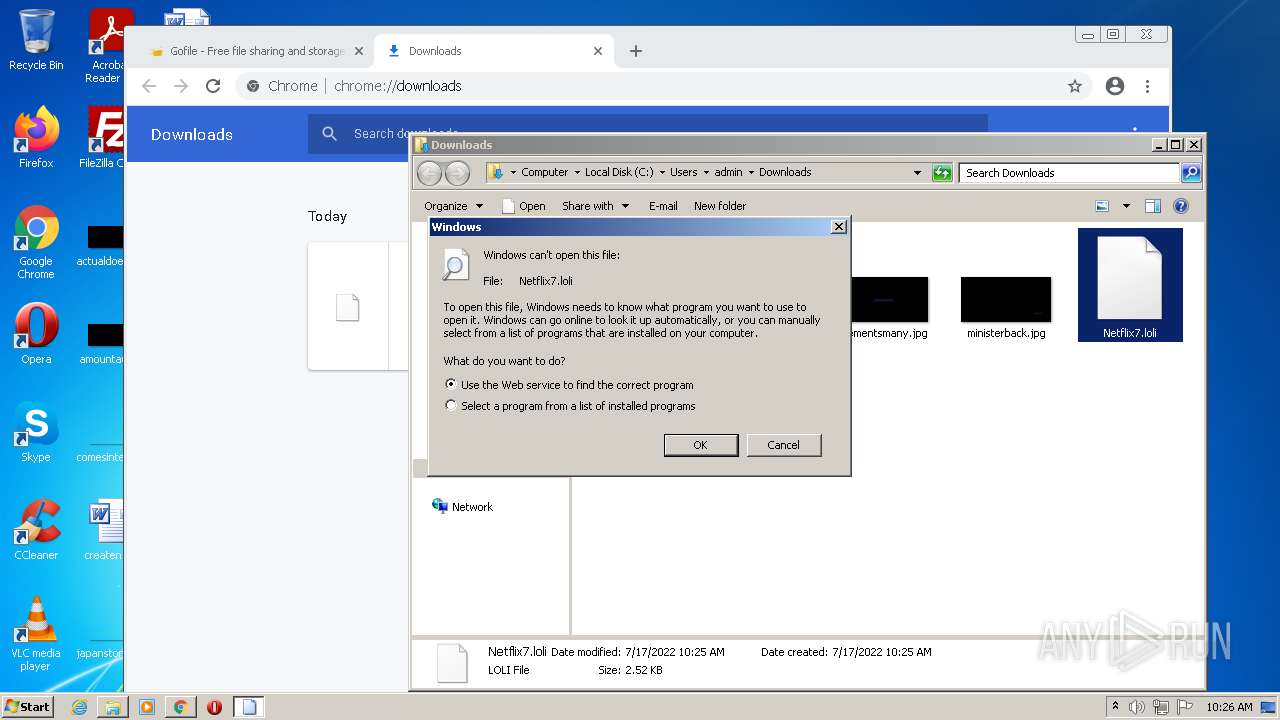This screenshot has width=1280, height=720.
Task: Switch to the Downloads Chrome tab
Action: (494, 51)
